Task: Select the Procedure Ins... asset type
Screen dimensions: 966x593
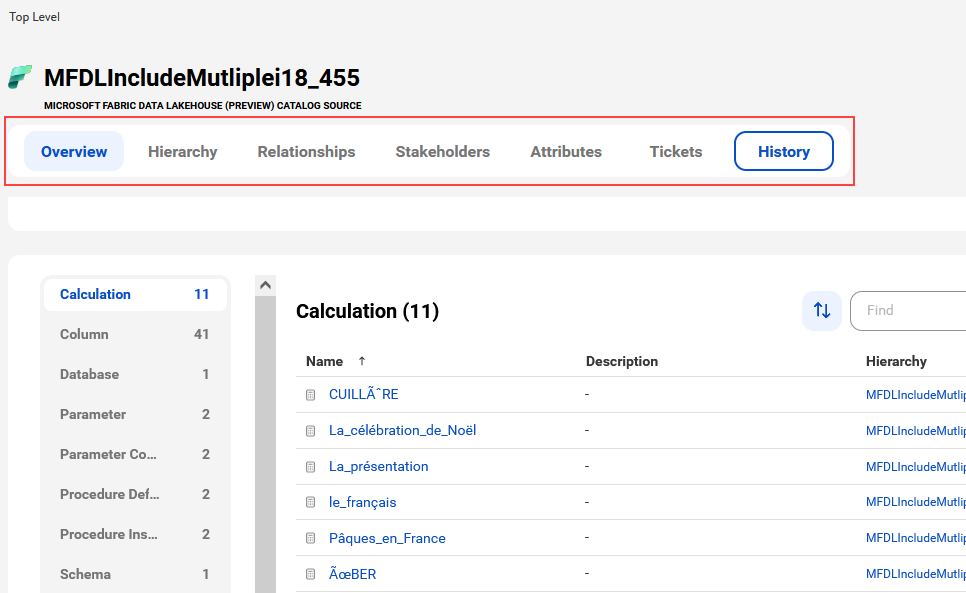Action: coord(135,535)
